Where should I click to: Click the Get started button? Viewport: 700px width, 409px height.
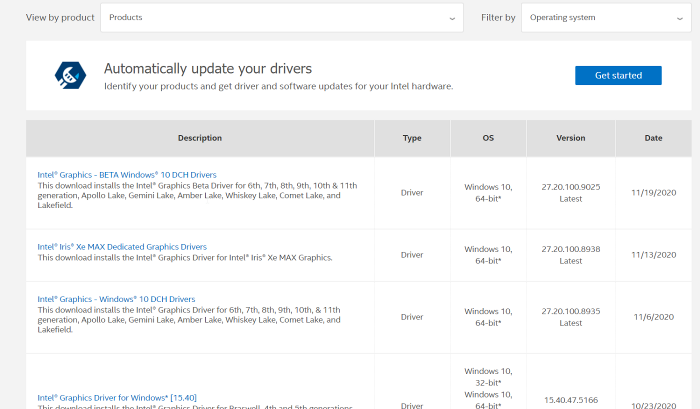coord(617,76)
